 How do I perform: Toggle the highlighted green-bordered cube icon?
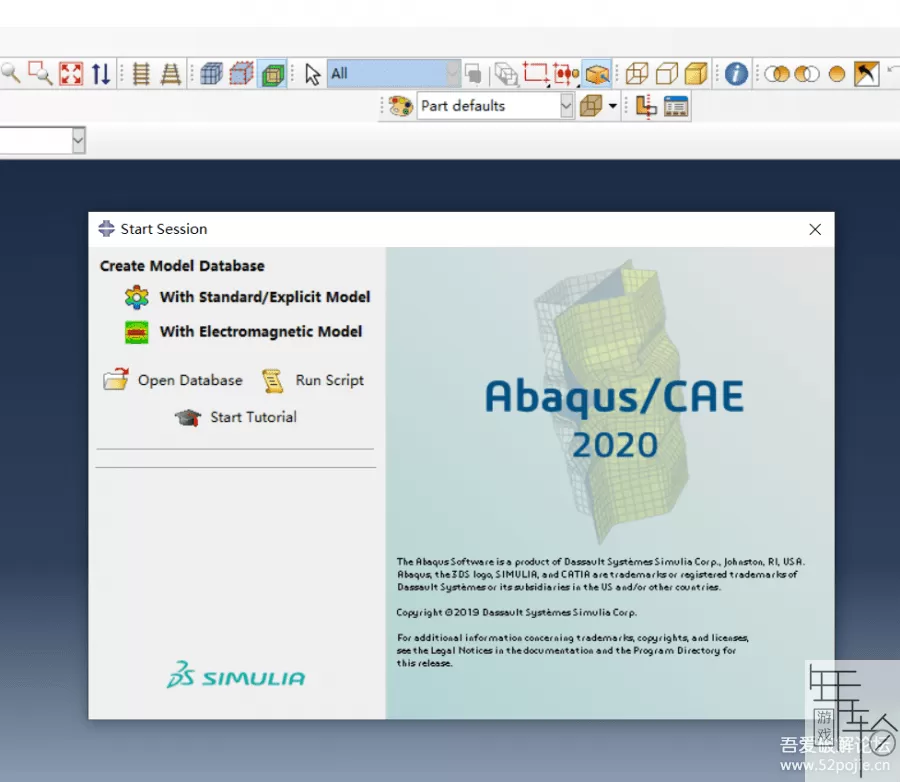[273, 75]
